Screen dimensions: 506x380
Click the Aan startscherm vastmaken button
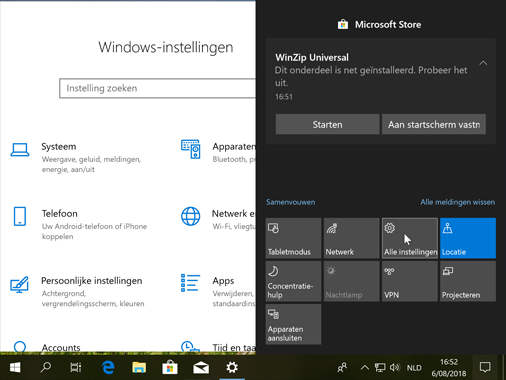click(434, 124)
